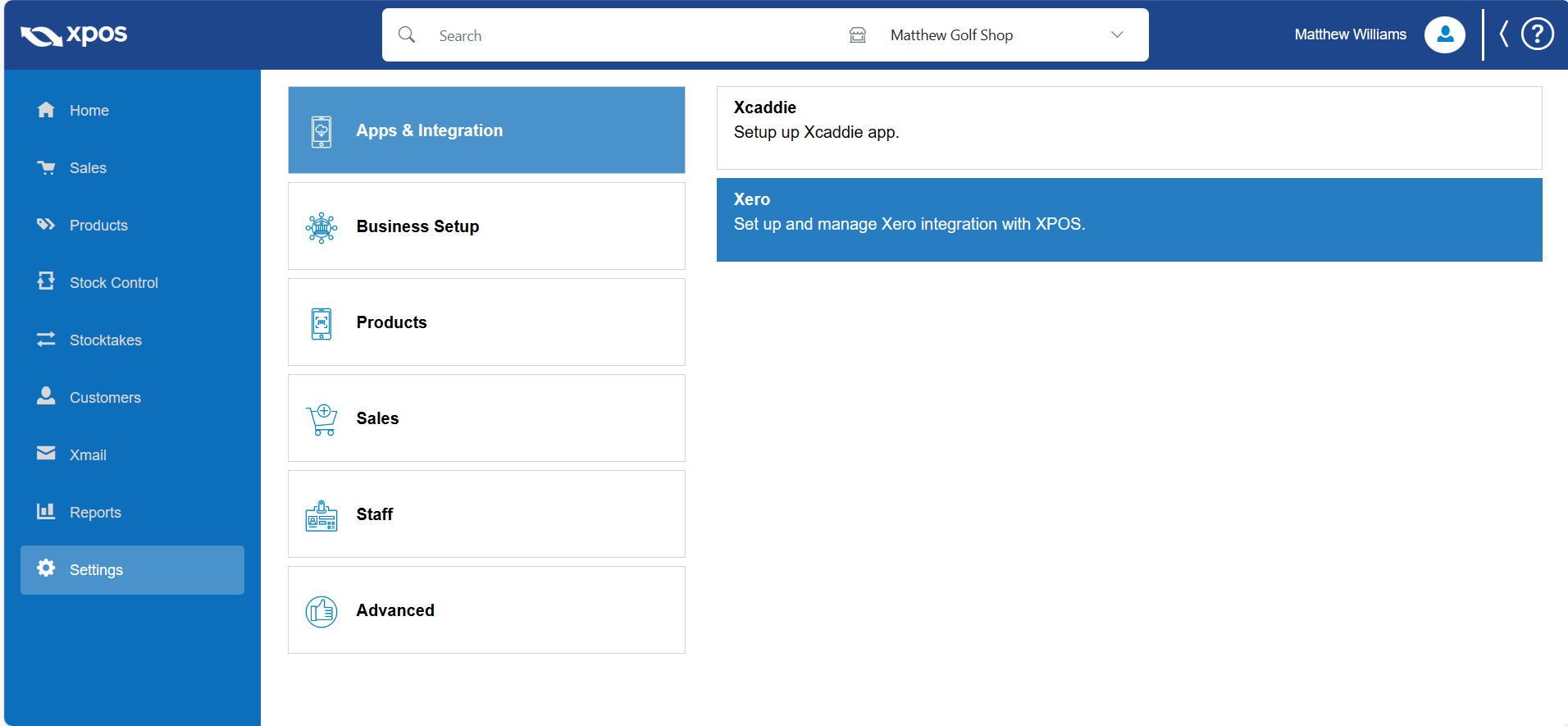The width and height of the screenshot is (1568, 726).
Task: Click the shop storefront icon in header
Action: tap(858, 34)
